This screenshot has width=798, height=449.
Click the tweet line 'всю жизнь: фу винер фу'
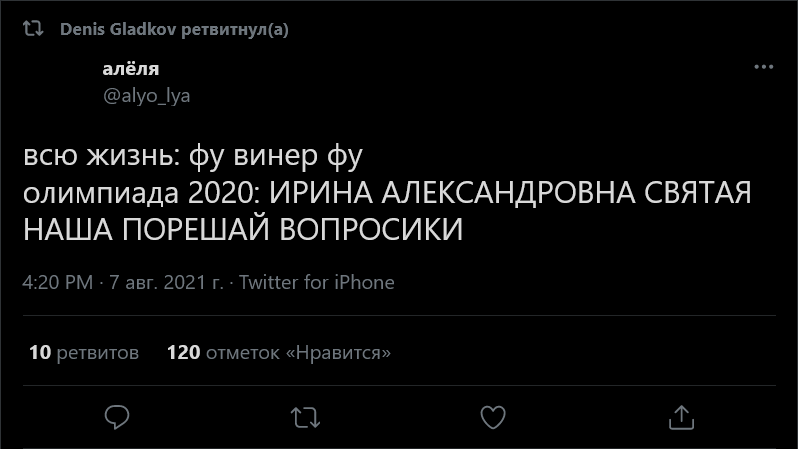190,158
